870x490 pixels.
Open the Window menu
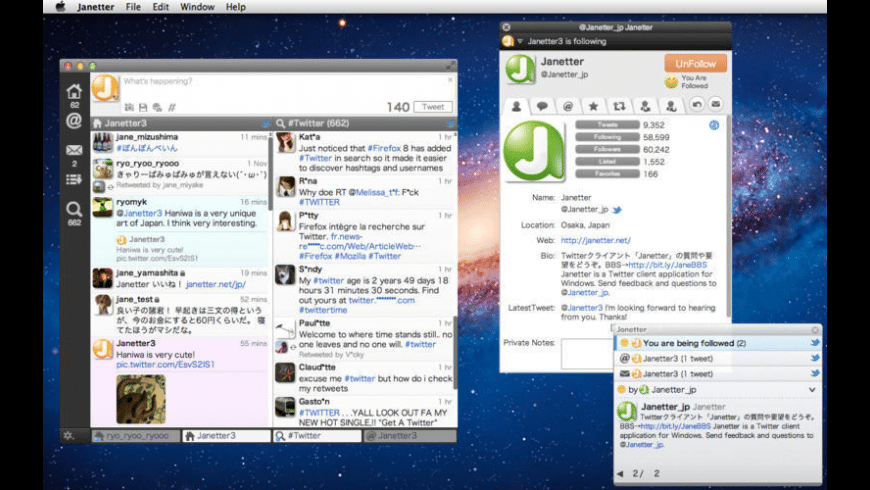point(197,7)
